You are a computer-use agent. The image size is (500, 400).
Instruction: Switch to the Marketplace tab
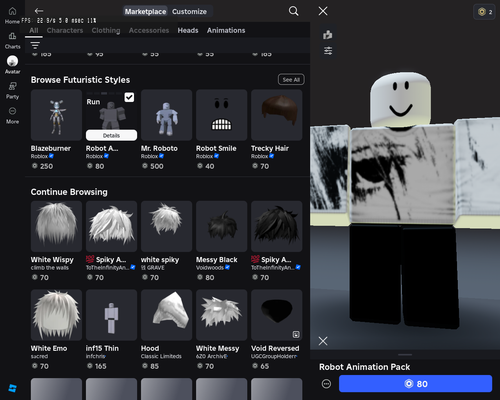(145, 11)
